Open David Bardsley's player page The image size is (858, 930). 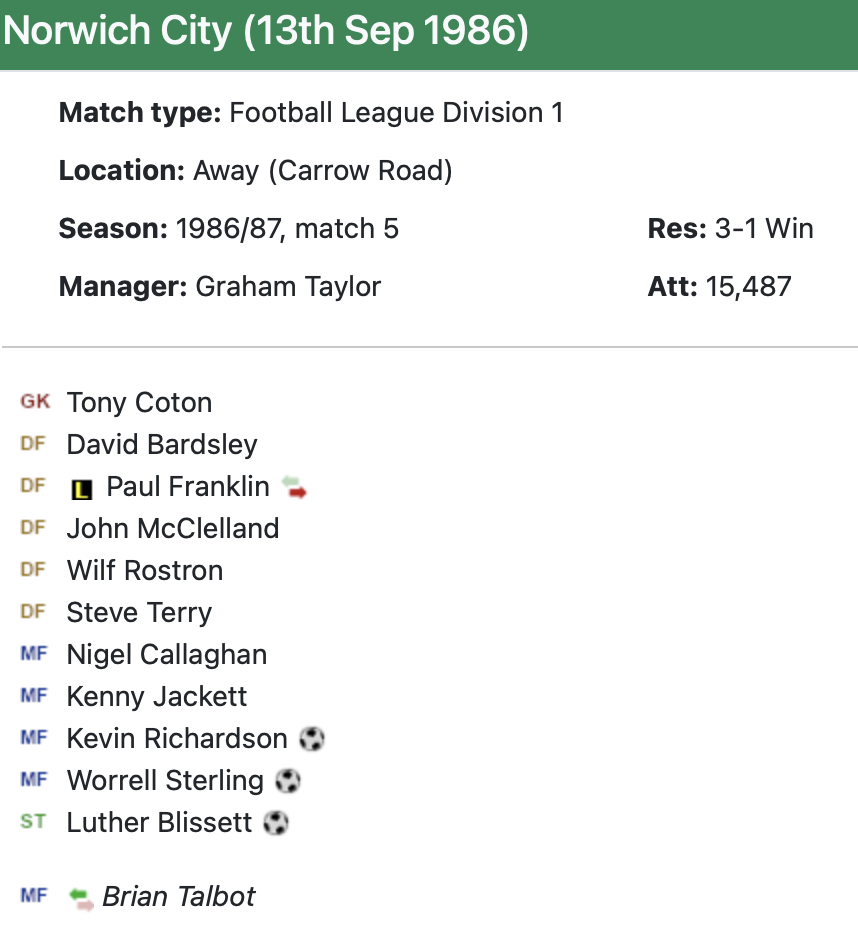[162, 445]
